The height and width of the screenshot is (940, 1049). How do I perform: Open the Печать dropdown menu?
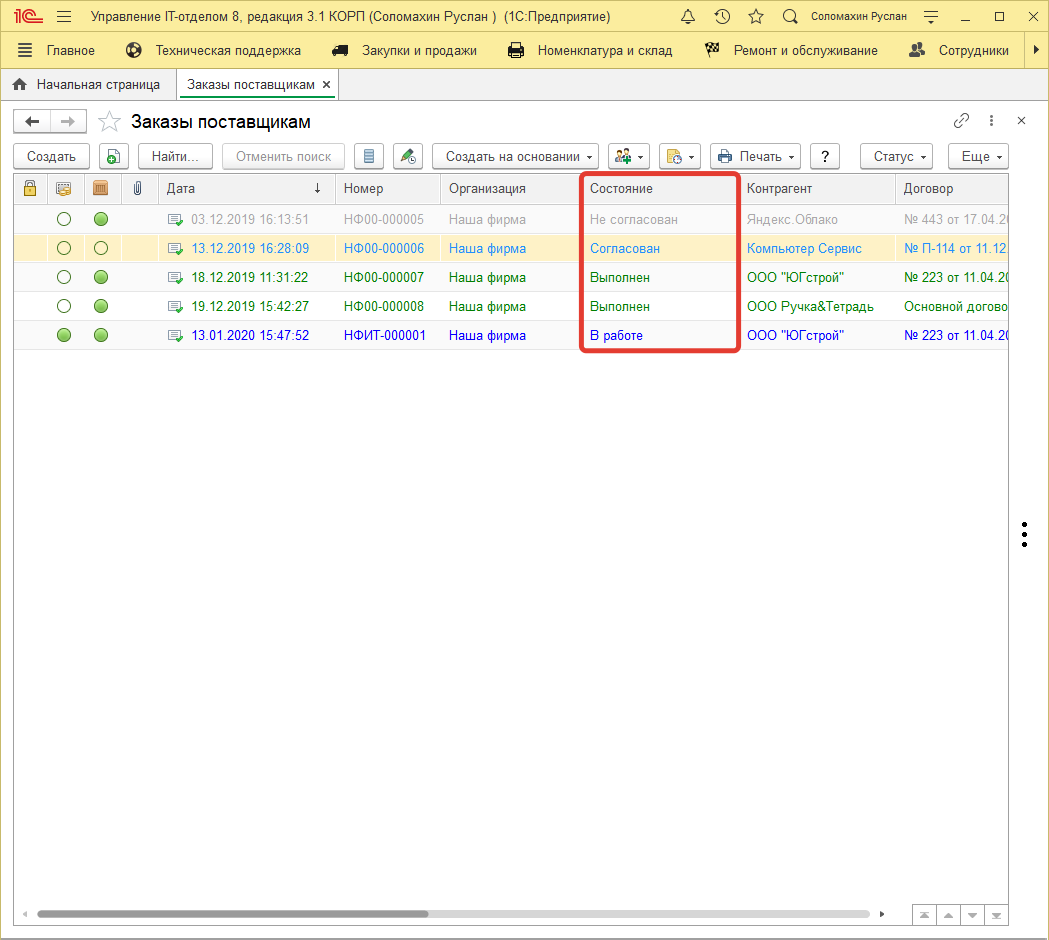[756, 156]
